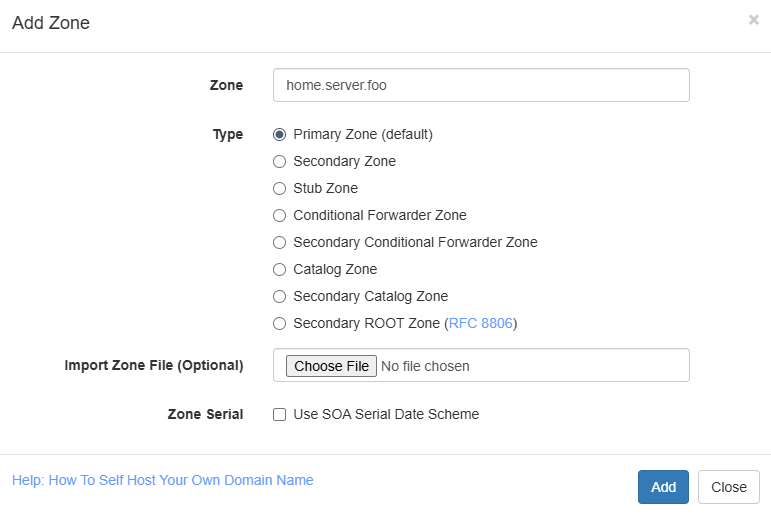Viewport: 771px width, 517px height.
Task: Click the Choose File button
Action: click(331, 366)
